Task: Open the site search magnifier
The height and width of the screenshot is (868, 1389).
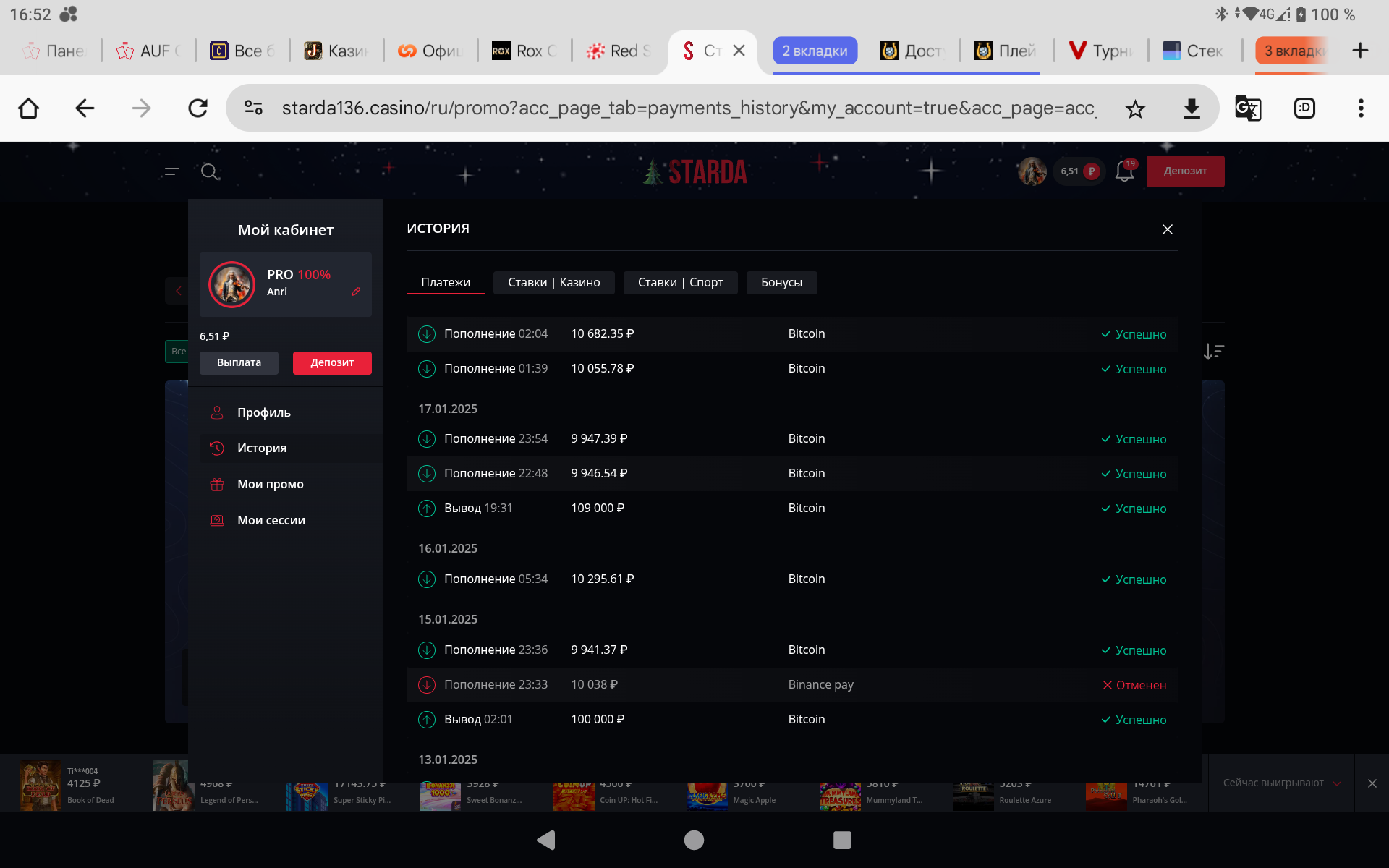Action: (210, 171)
